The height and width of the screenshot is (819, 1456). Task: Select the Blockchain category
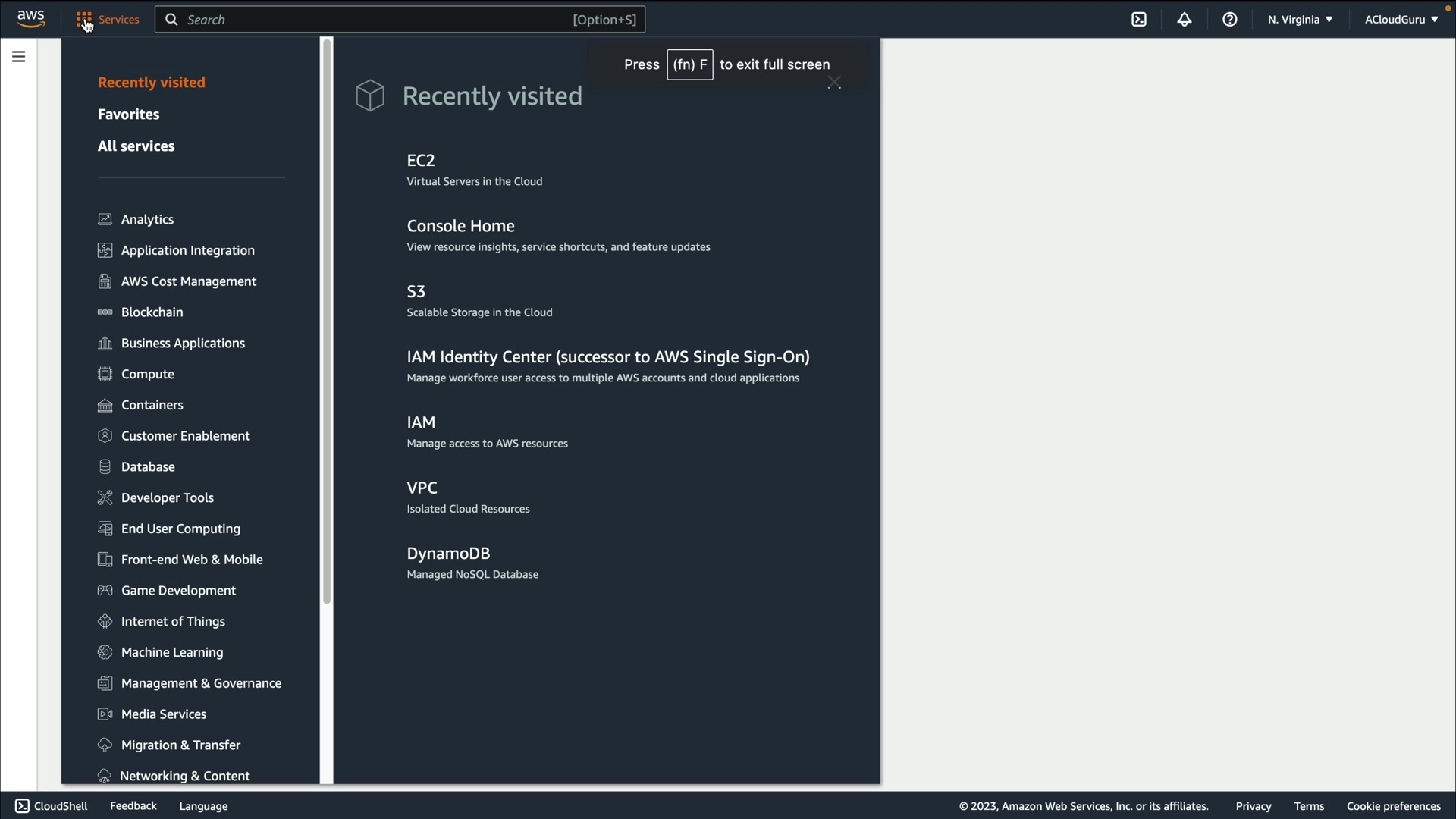pos(152,312)
